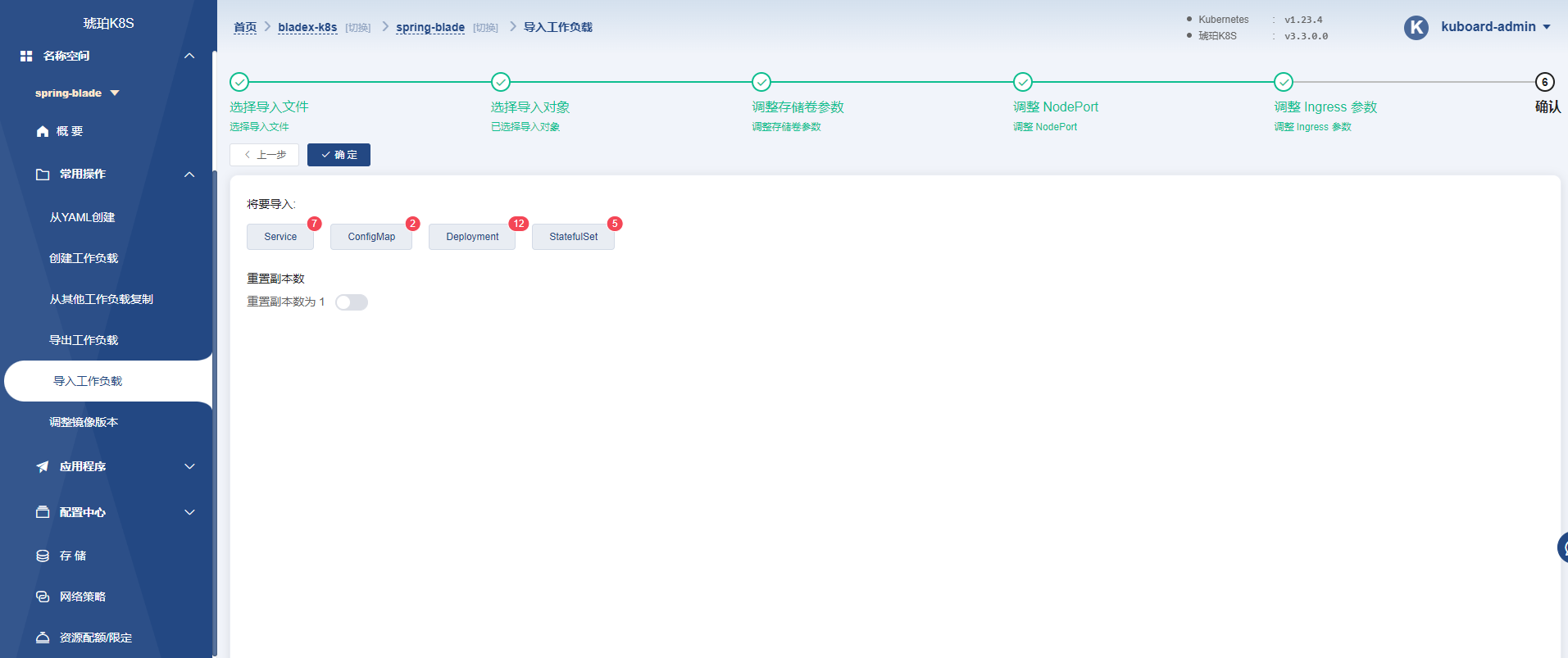Click the 上一步 previous step button

(x=264, y=155)
